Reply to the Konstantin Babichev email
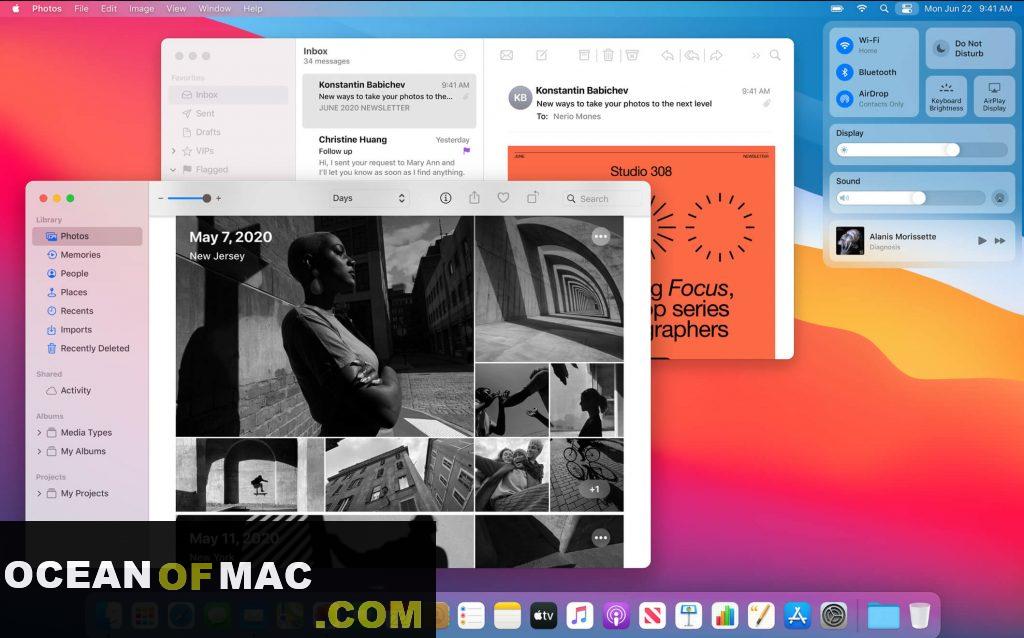 (667, 56)
